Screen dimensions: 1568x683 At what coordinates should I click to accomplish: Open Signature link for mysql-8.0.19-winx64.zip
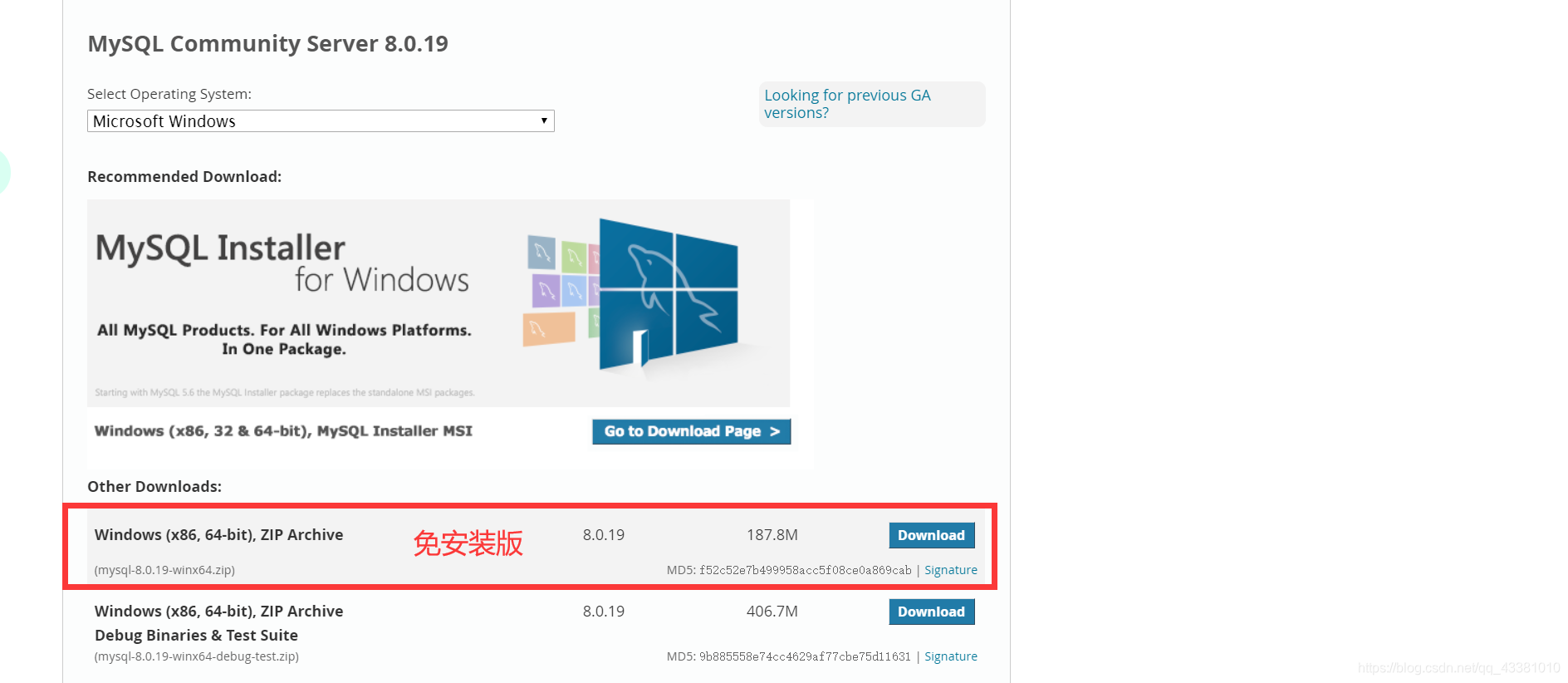pyautogui.click(x=951, y=570)
